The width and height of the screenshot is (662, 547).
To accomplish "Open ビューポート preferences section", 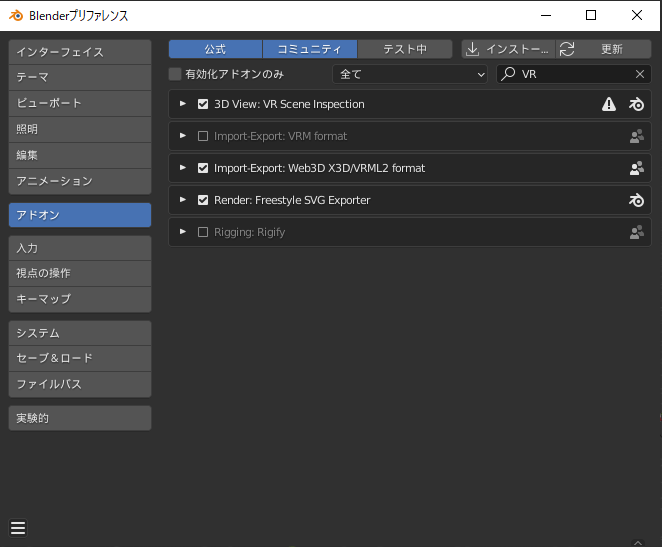I will 80,103.
